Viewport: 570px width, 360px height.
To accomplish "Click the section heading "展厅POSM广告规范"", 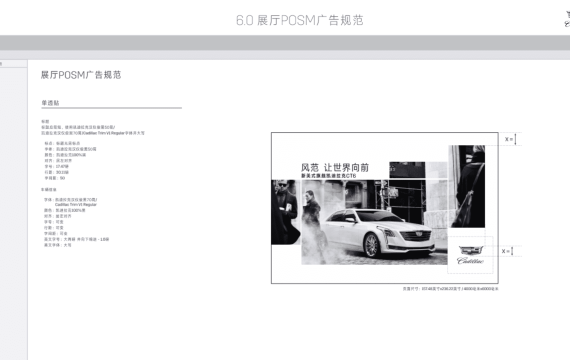I will pyautogui.click(x=81, y=75).
